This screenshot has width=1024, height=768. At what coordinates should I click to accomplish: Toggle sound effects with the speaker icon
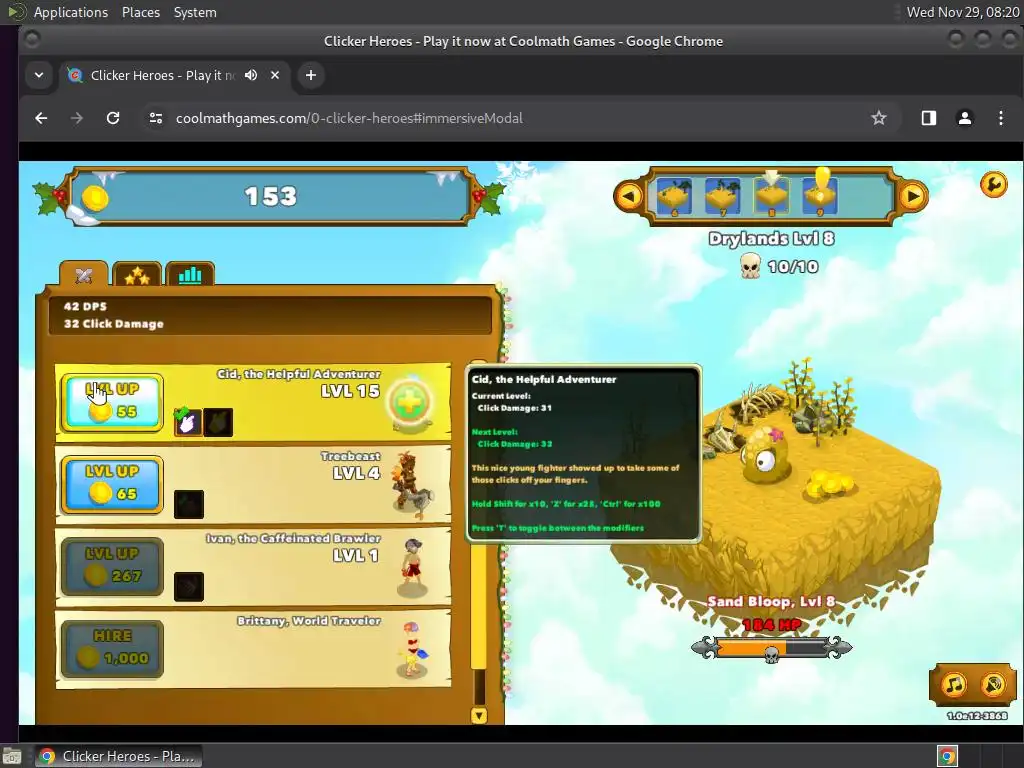pos(993,684)
